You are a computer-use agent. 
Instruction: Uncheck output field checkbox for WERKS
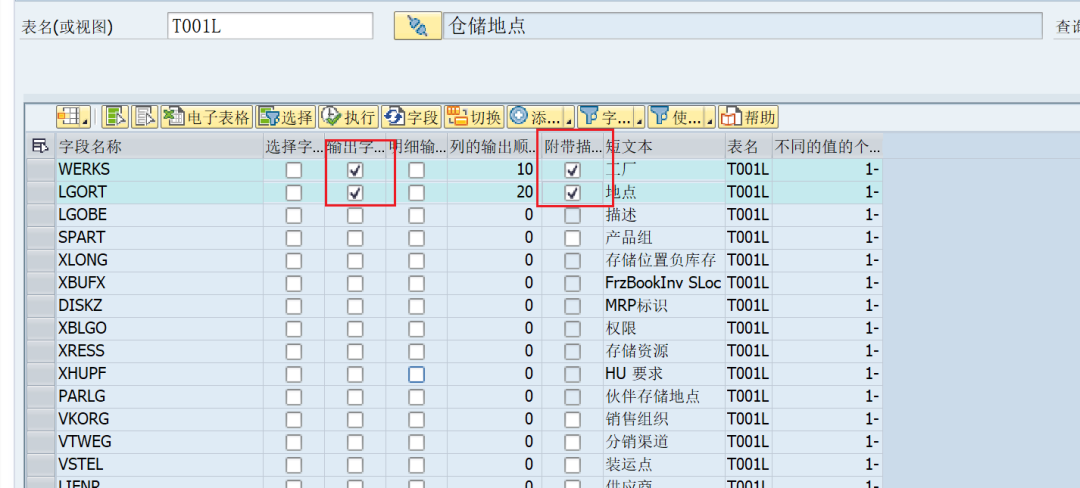tap(355, 170)
